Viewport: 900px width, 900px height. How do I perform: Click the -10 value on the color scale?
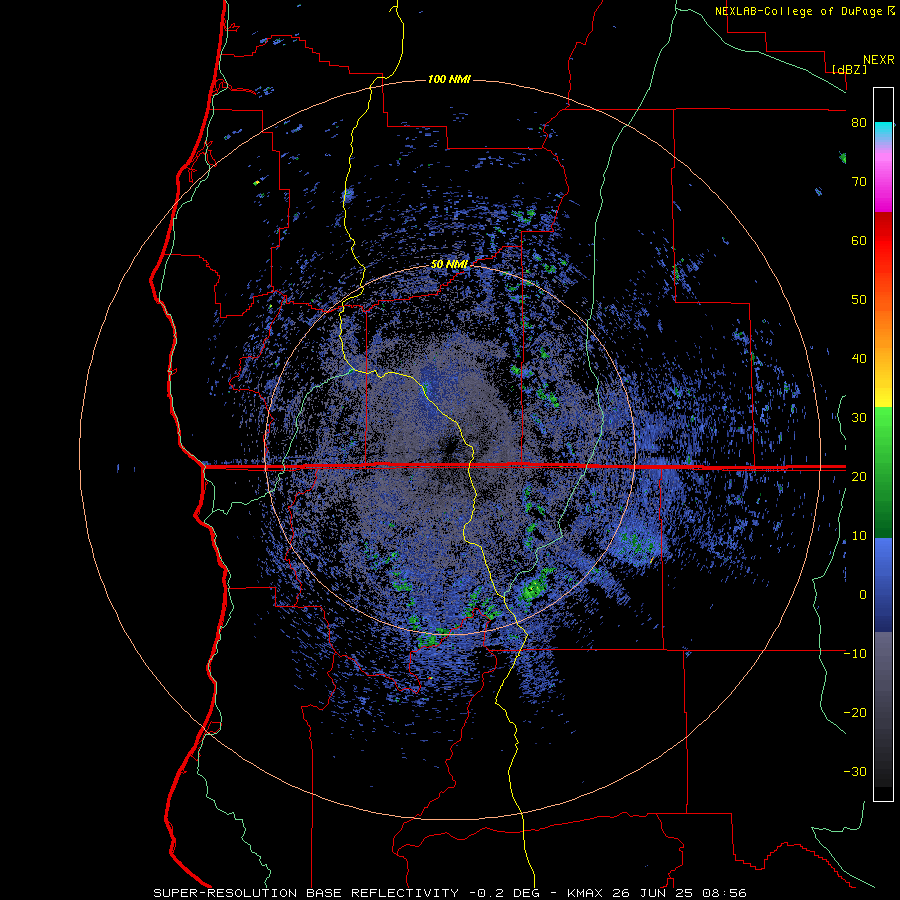855,653
